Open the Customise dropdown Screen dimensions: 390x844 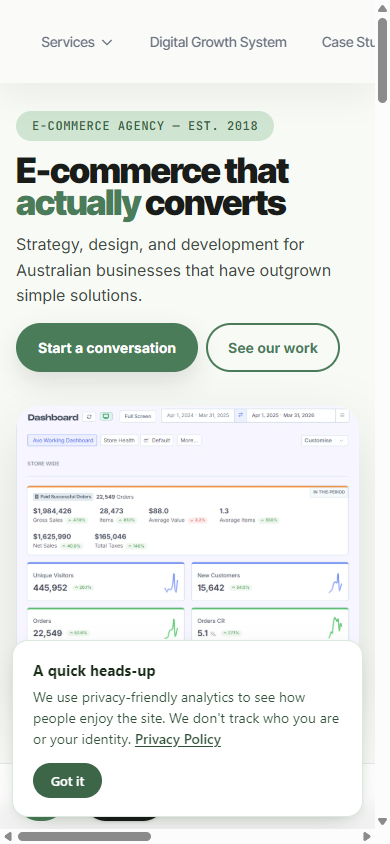(324, 440)
